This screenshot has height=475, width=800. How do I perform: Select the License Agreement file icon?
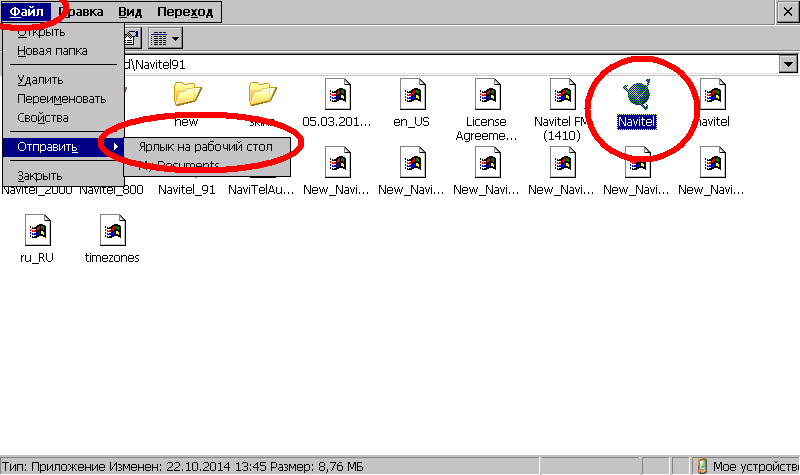pyautogui.click(x=487, y=94)
